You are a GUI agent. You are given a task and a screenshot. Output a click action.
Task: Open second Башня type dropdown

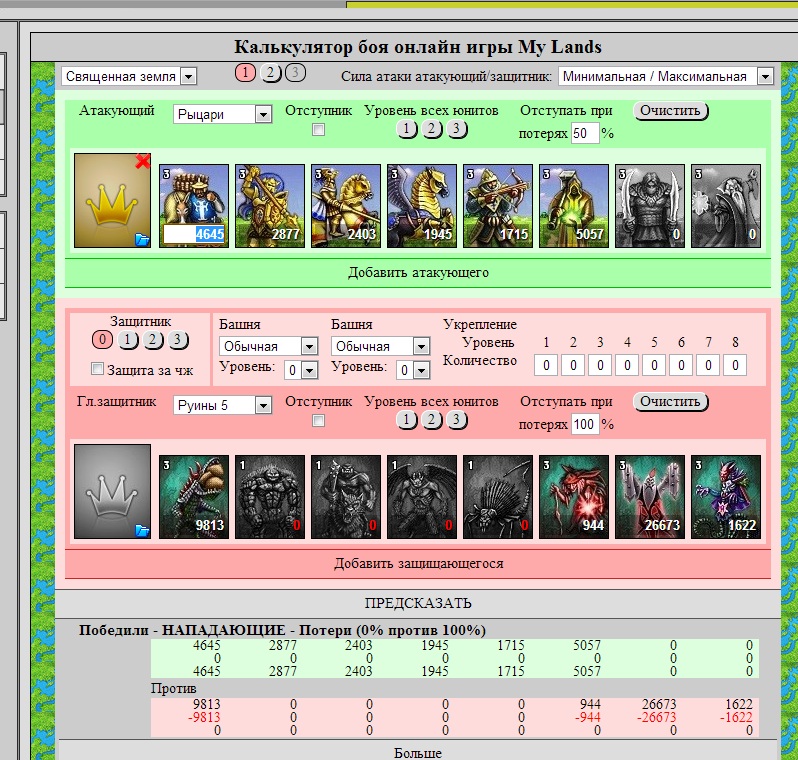tap(381, 346)
